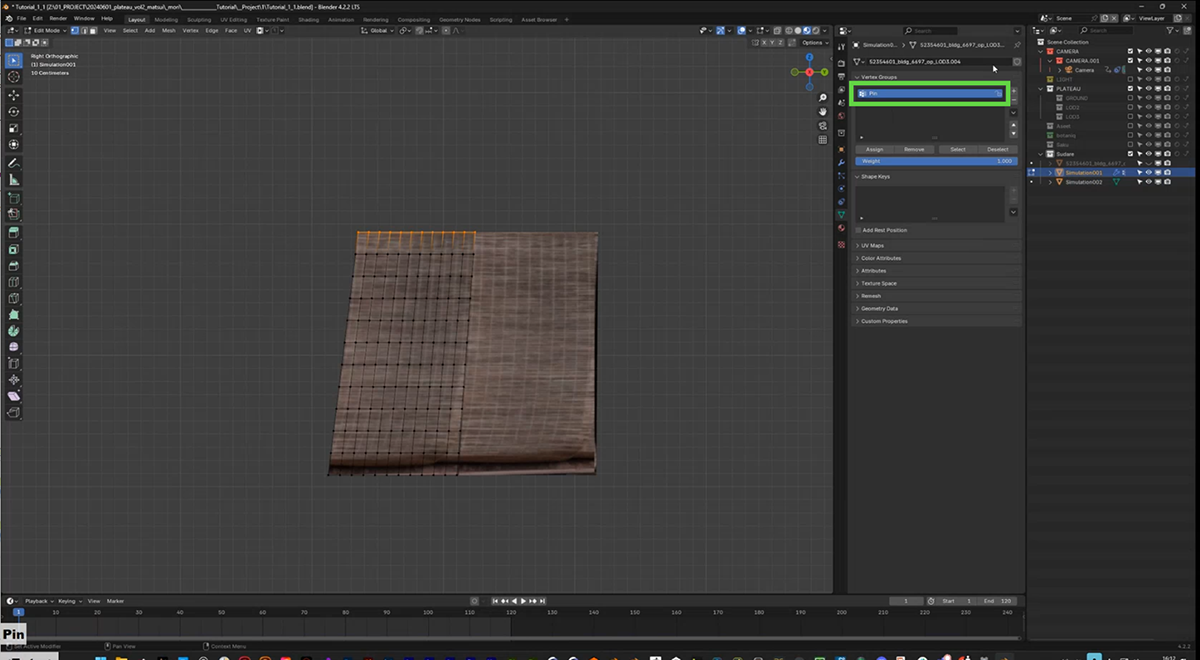1200x660 pixels.
Task: Click the Assign button
Action: 874,149
